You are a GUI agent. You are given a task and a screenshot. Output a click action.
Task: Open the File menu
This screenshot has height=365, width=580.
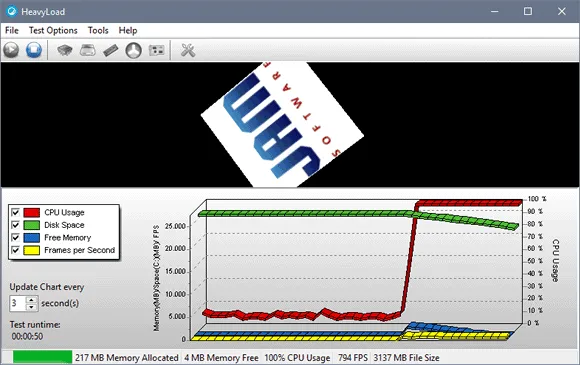(11, 30)
